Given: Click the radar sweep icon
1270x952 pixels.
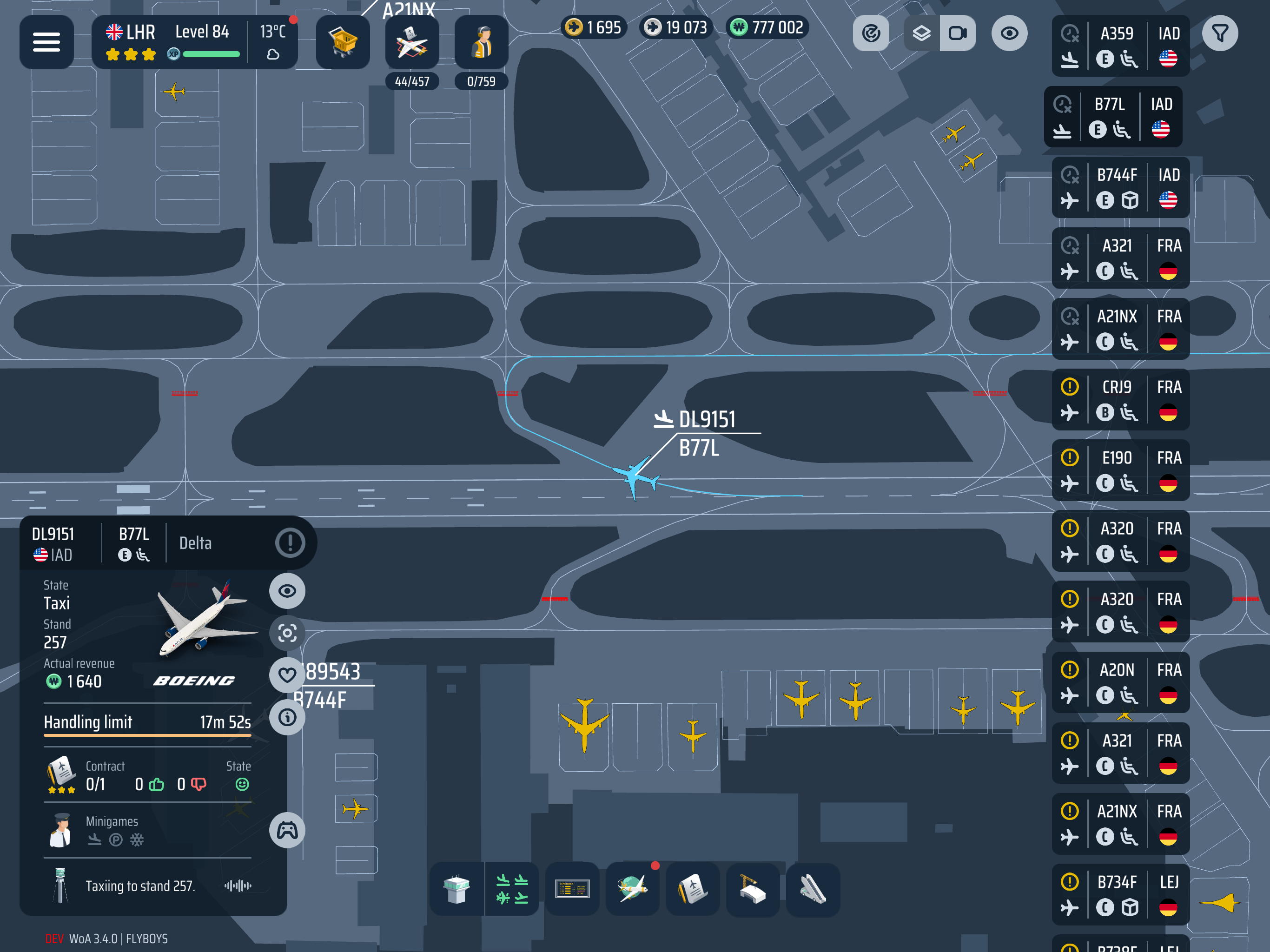Looking at the screenshot, I should pos(871,33).
